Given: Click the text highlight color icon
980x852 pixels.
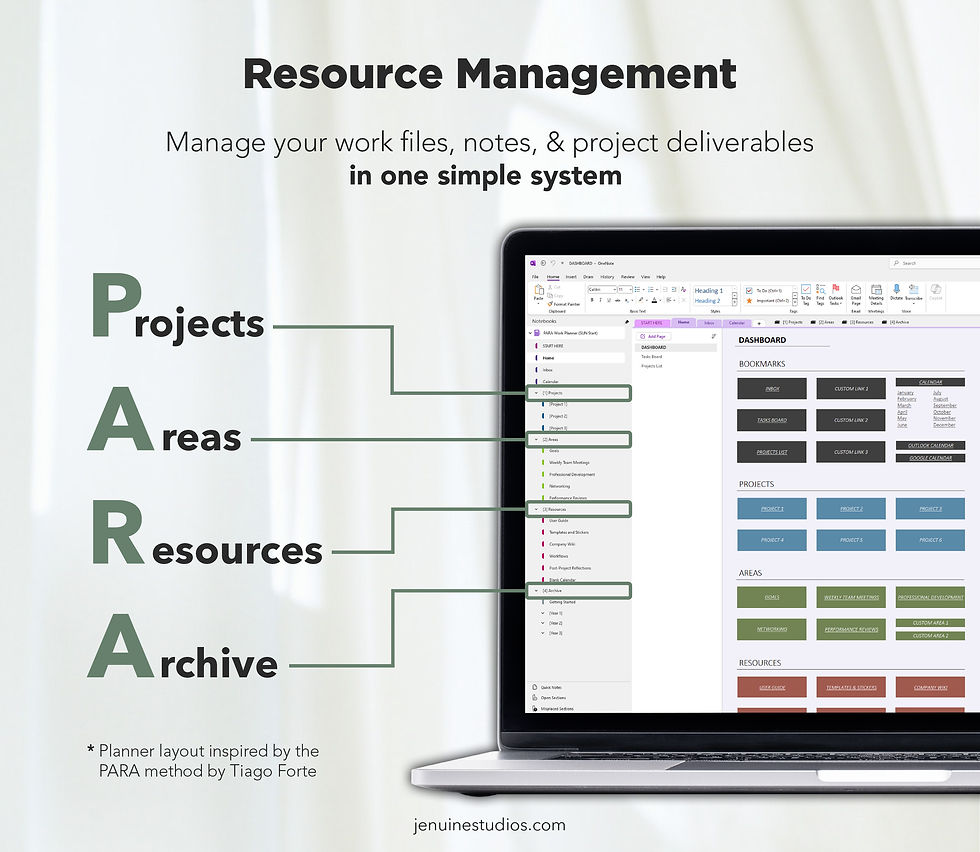Looking at the screenshot, I should coord(641,299).
